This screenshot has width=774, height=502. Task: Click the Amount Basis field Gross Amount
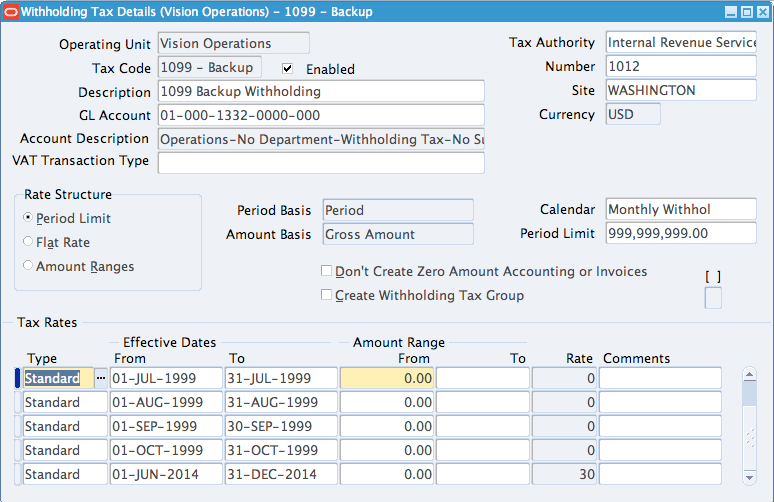click(398, 234)
